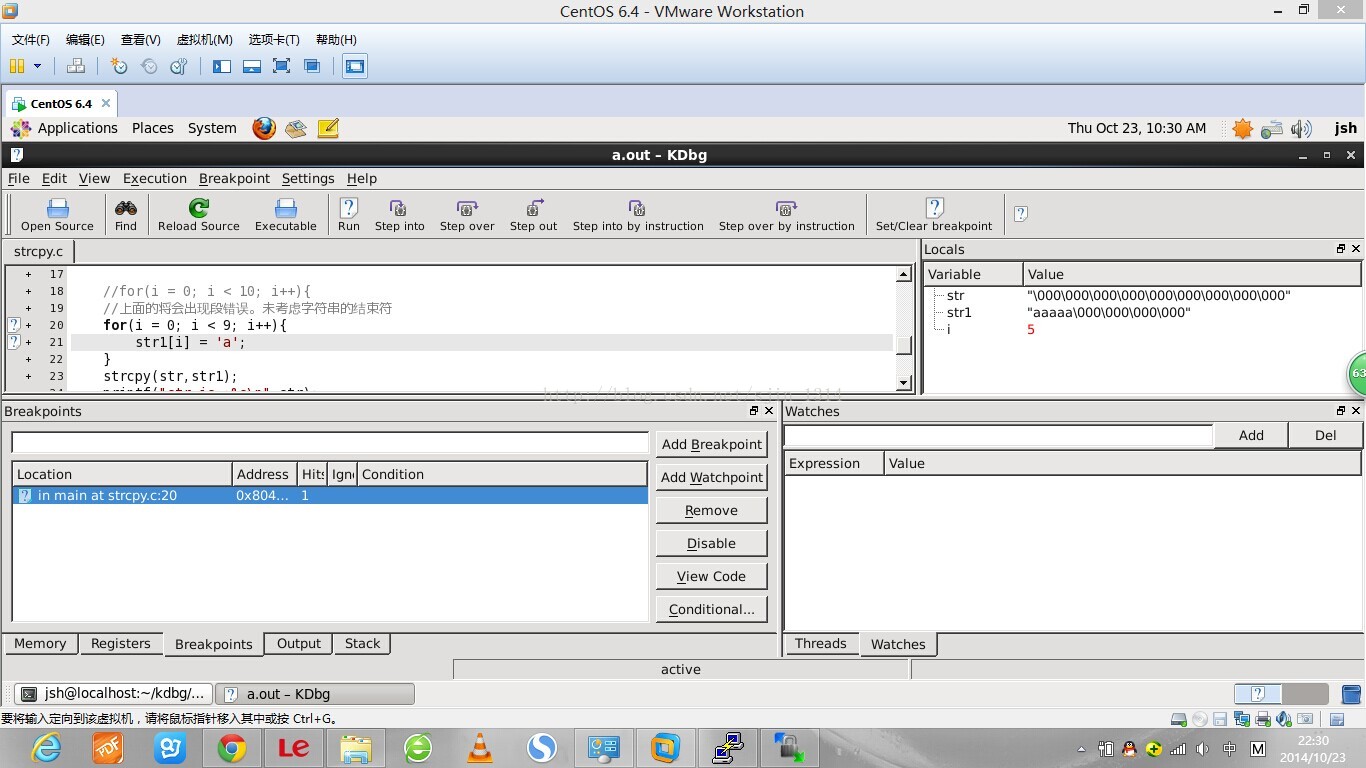Click VMware revert snapshot icon
The width and height of the screenshot is (1366, 768).
click(149, 66)
